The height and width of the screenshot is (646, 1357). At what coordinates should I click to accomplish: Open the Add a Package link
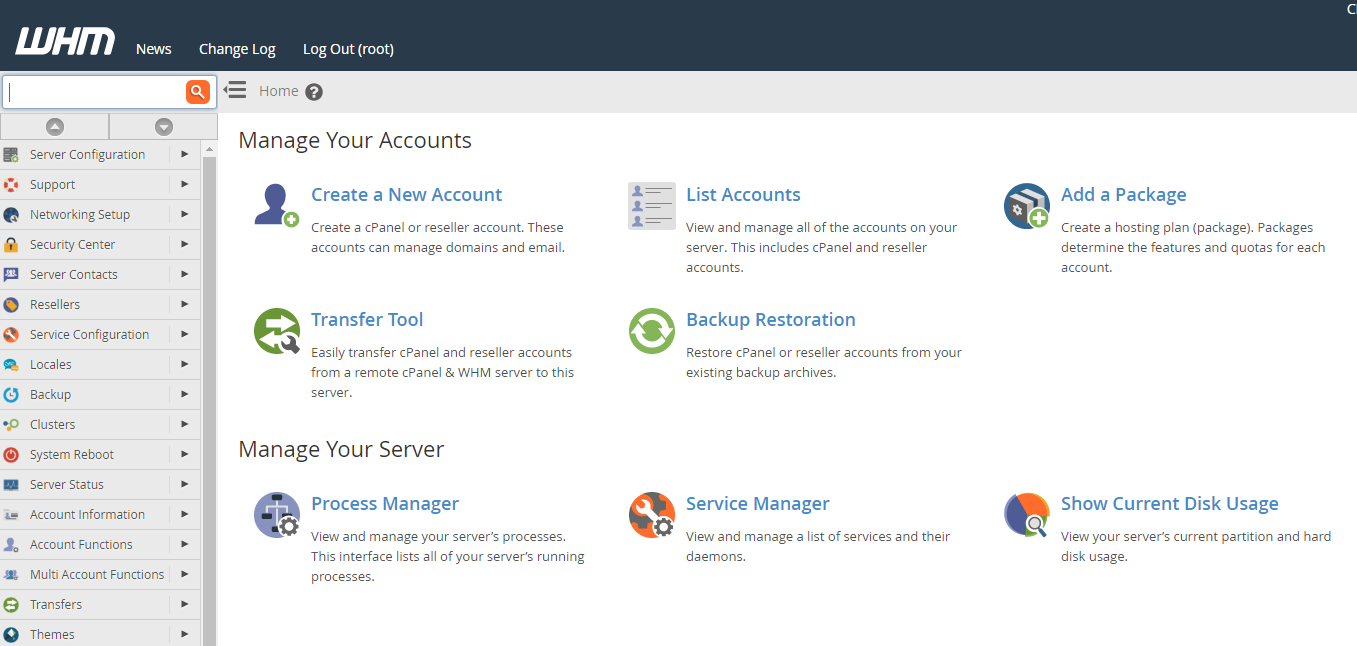pyautogui.click(x=1124, y=195)
